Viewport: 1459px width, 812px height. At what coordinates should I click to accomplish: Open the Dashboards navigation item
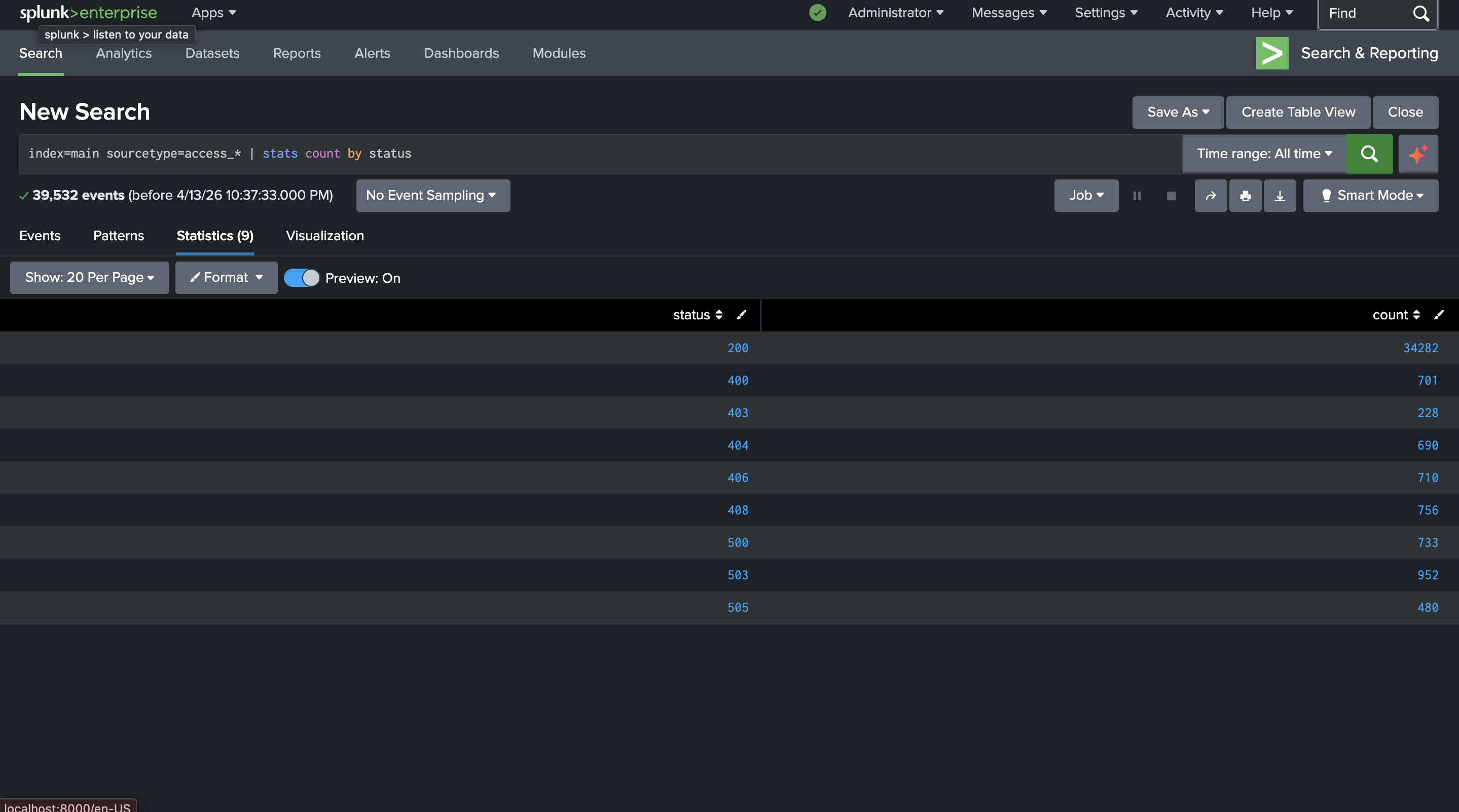tap(461, 53)
